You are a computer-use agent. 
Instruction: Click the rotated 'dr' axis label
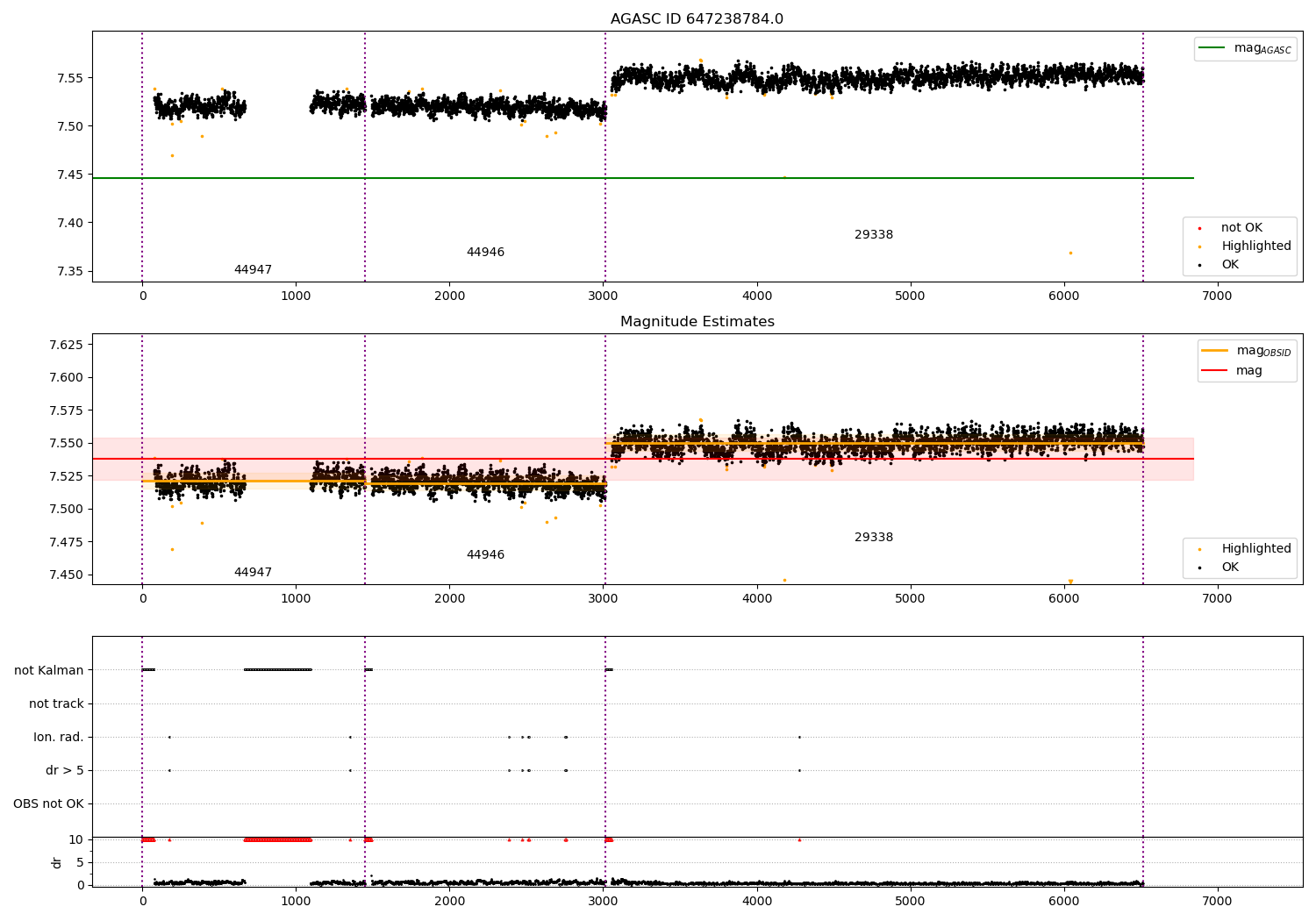(57, 862)
